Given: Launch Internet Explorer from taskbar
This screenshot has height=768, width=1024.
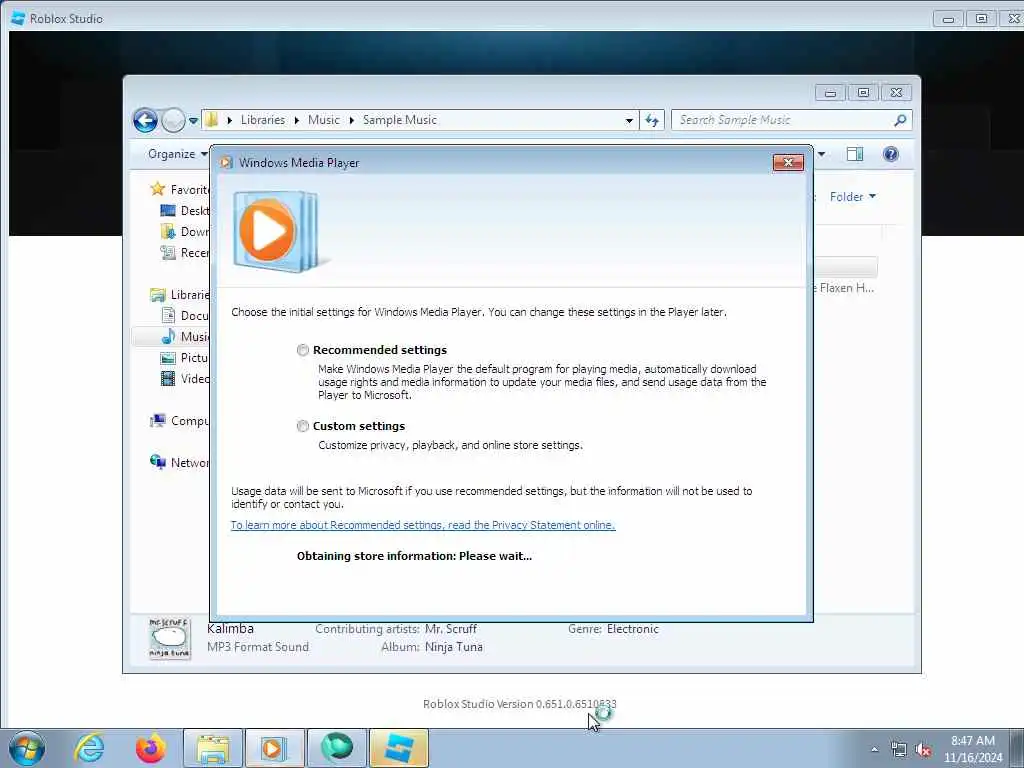Looking at the screenshot, I should pyautogui.click(x=89, y=748).
